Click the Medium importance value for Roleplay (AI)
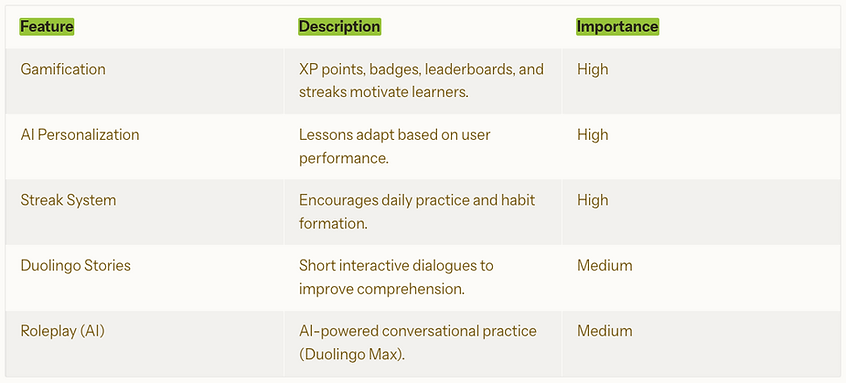The width and height of the screenshot is (846, 383). pos(604,331)
